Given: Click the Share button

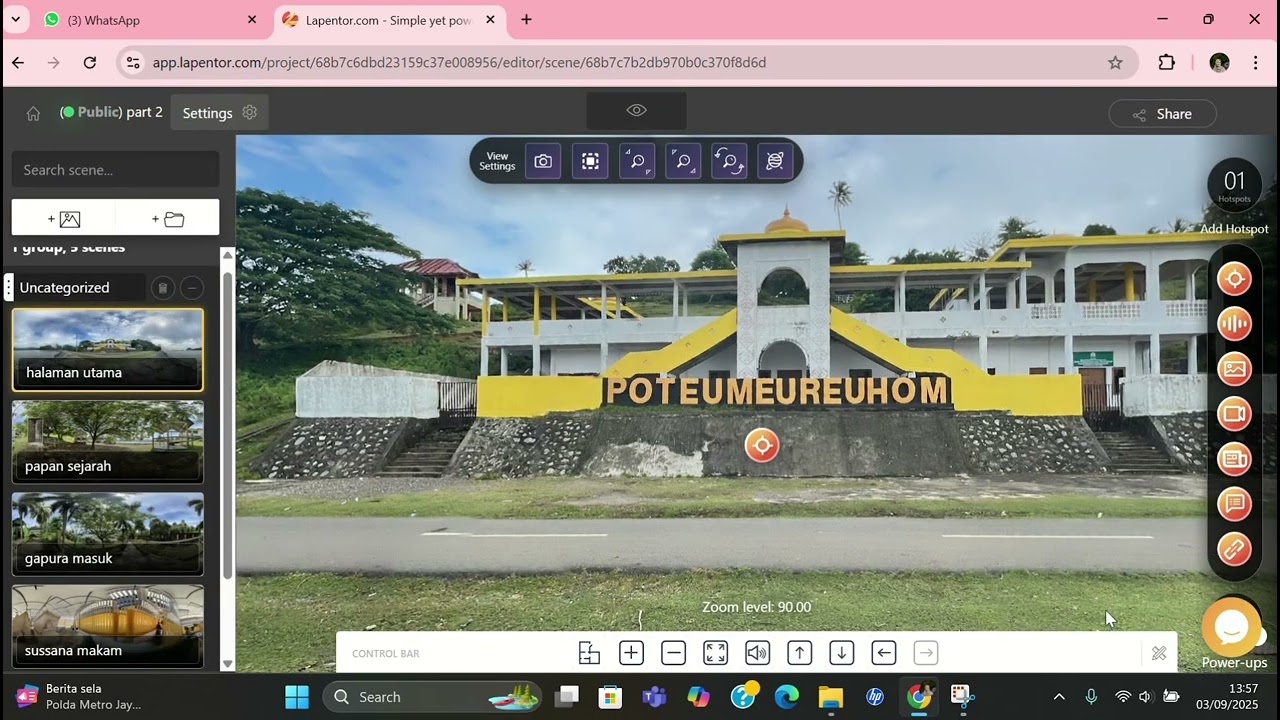Looking at the screenshot, I should coord(1162,114).
